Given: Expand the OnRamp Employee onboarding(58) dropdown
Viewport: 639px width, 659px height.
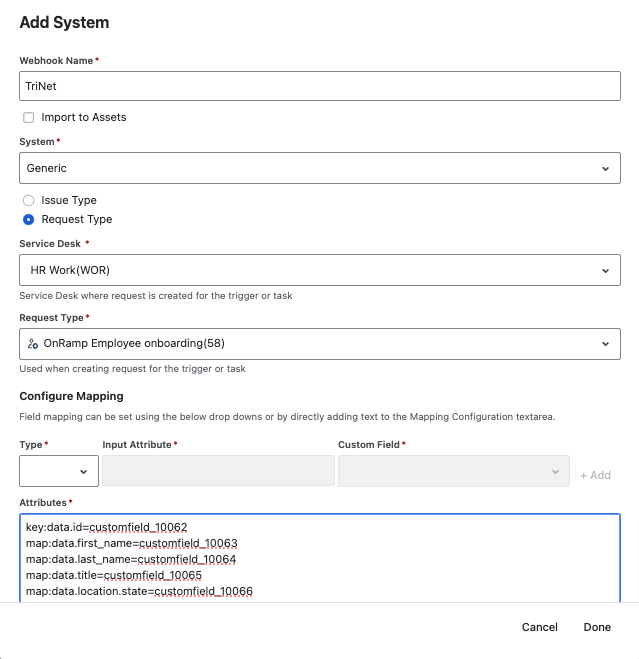Looking at the screenshot, I should (x=320, y=344).
